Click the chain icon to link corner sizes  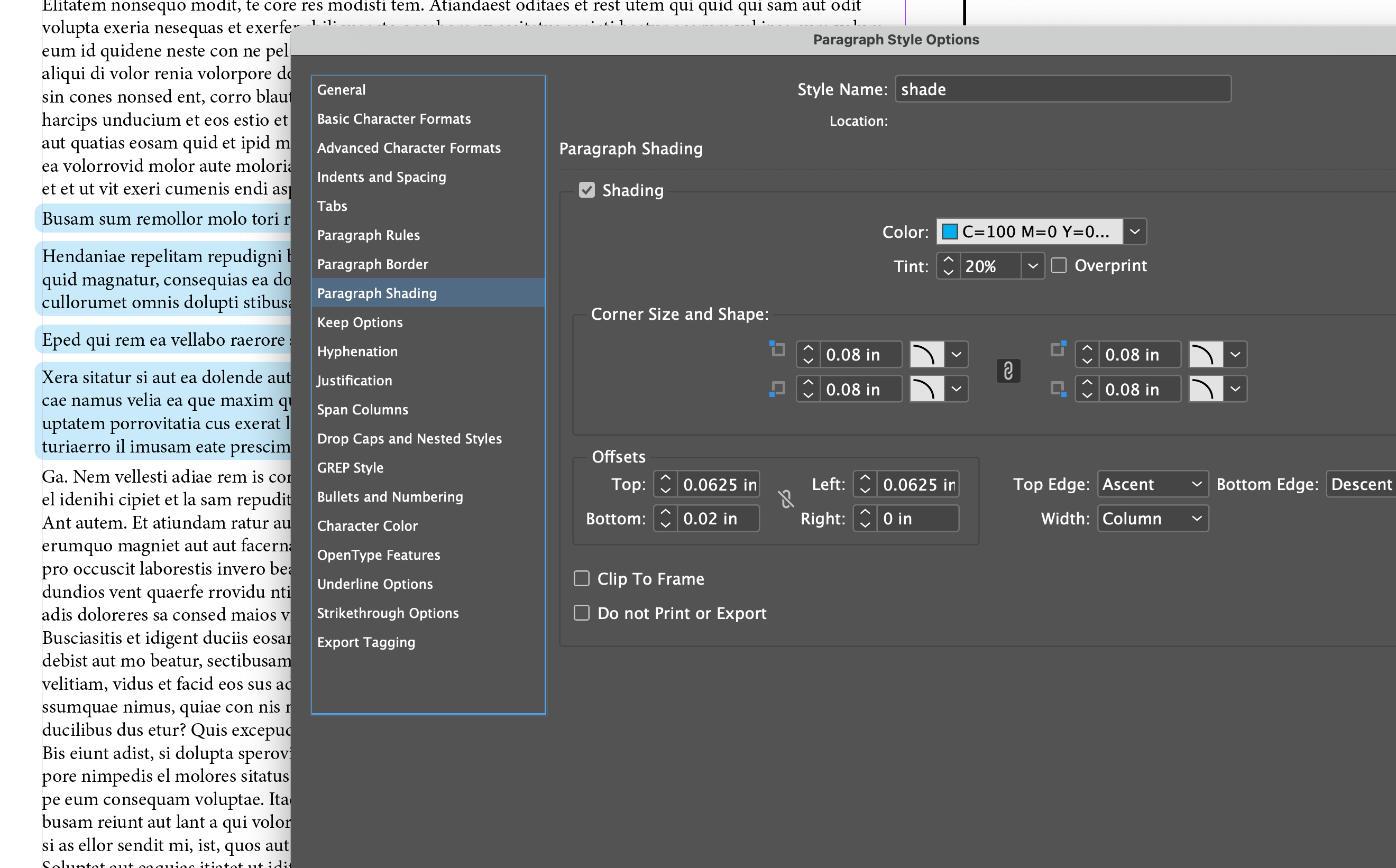[1008, 371]
